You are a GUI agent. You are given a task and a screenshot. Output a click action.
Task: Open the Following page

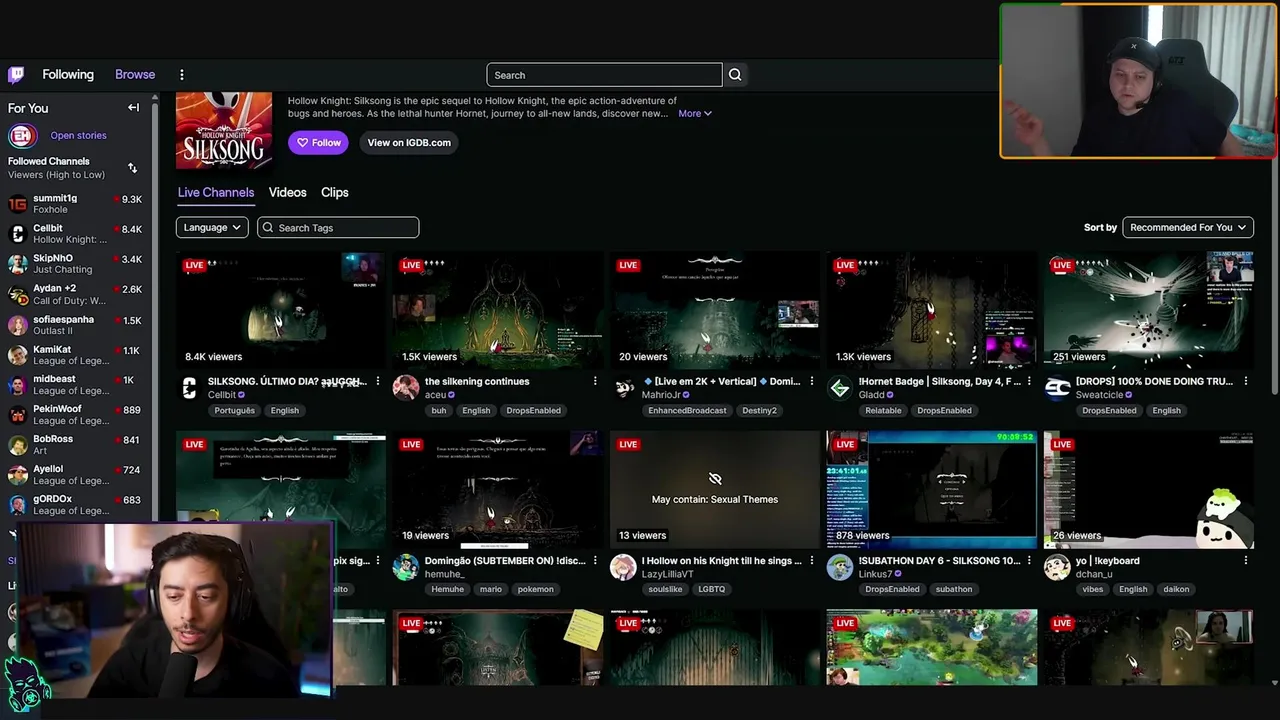click(x=68, y=75)
